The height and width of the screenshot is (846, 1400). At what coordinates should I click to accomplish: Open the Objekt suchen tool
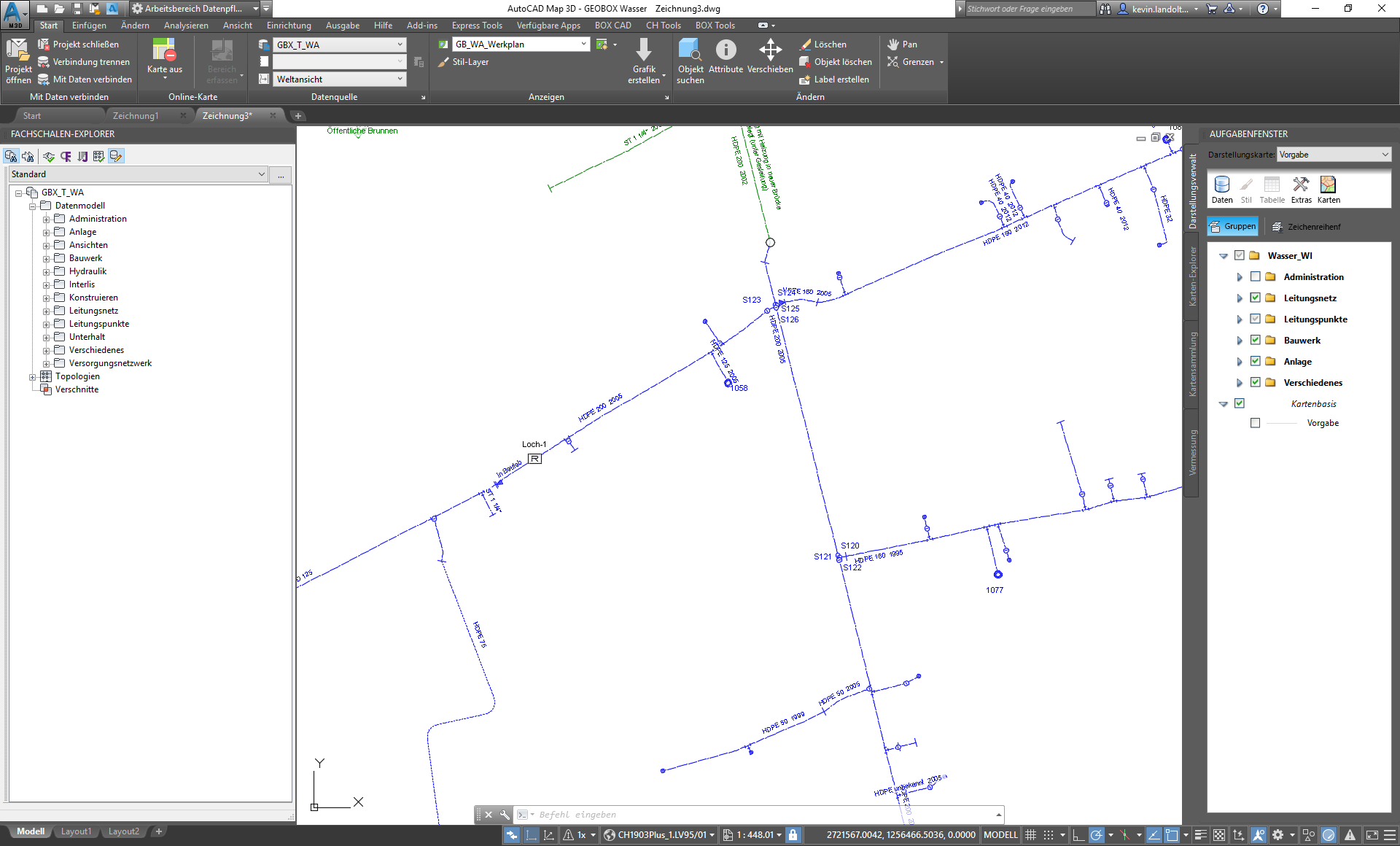[x=690, y=61]
